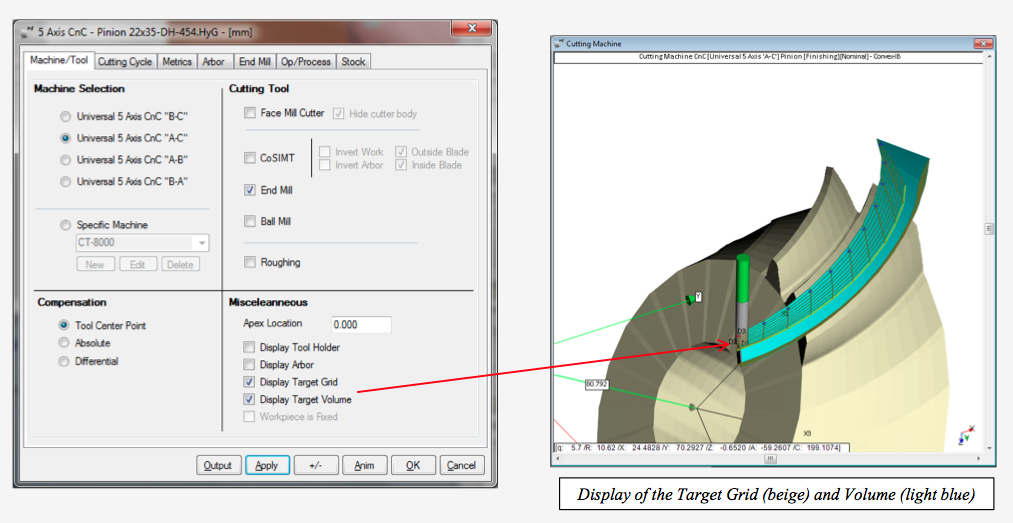Enable Display Tool Holder checkbox
Viewport: 1013px width, 523px height.
[249, 347]
